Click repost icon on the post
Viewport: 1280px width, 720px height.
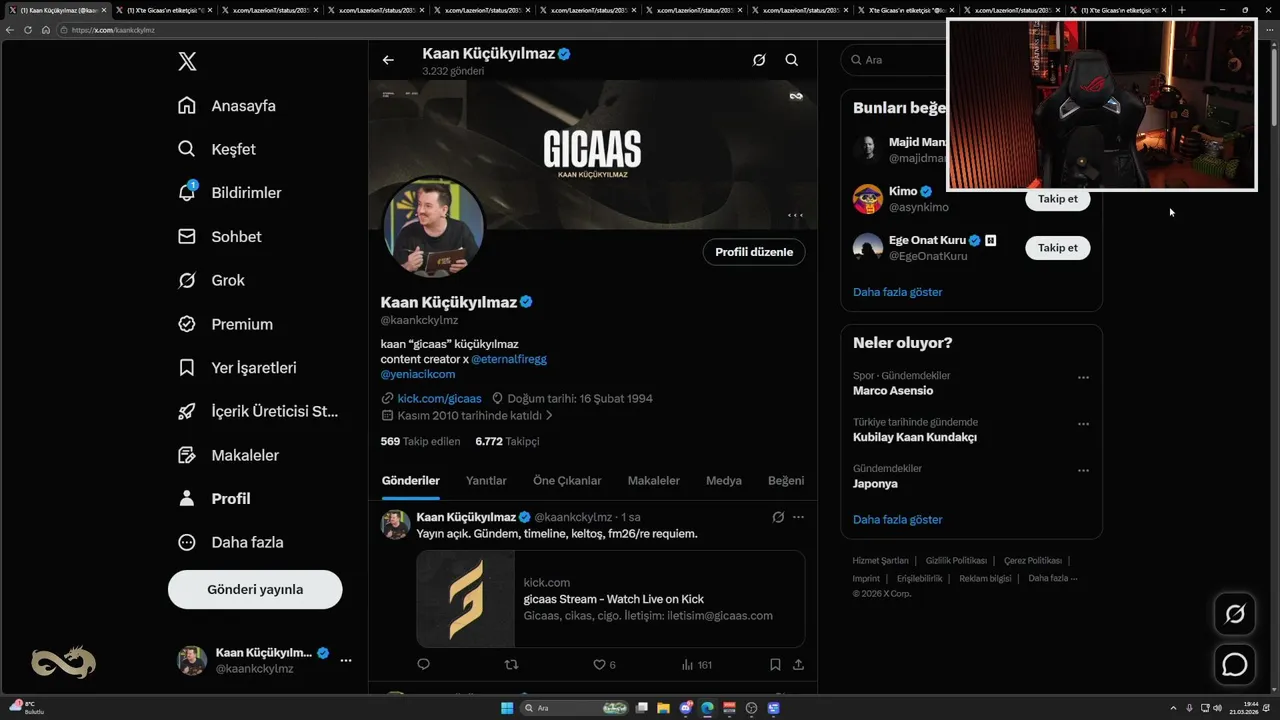[x=511, y=664]
